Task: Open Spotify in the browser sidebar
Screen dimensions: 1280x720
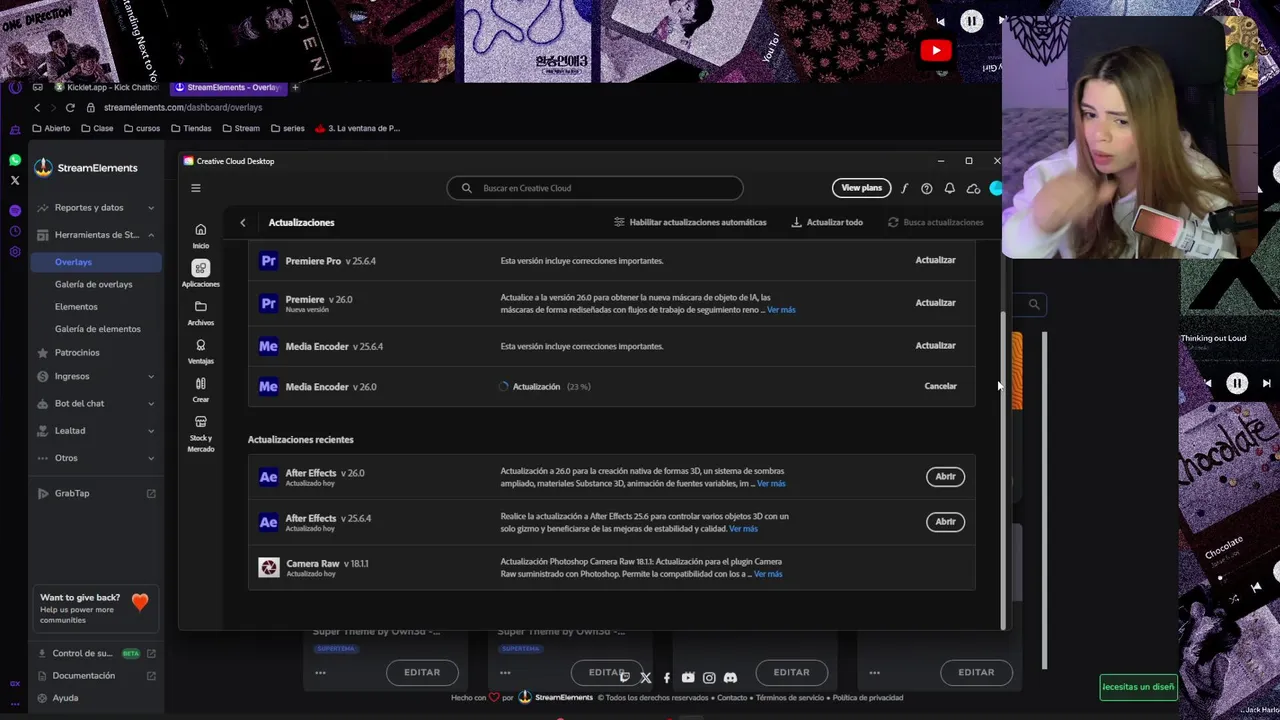Action: pos(15,211)
